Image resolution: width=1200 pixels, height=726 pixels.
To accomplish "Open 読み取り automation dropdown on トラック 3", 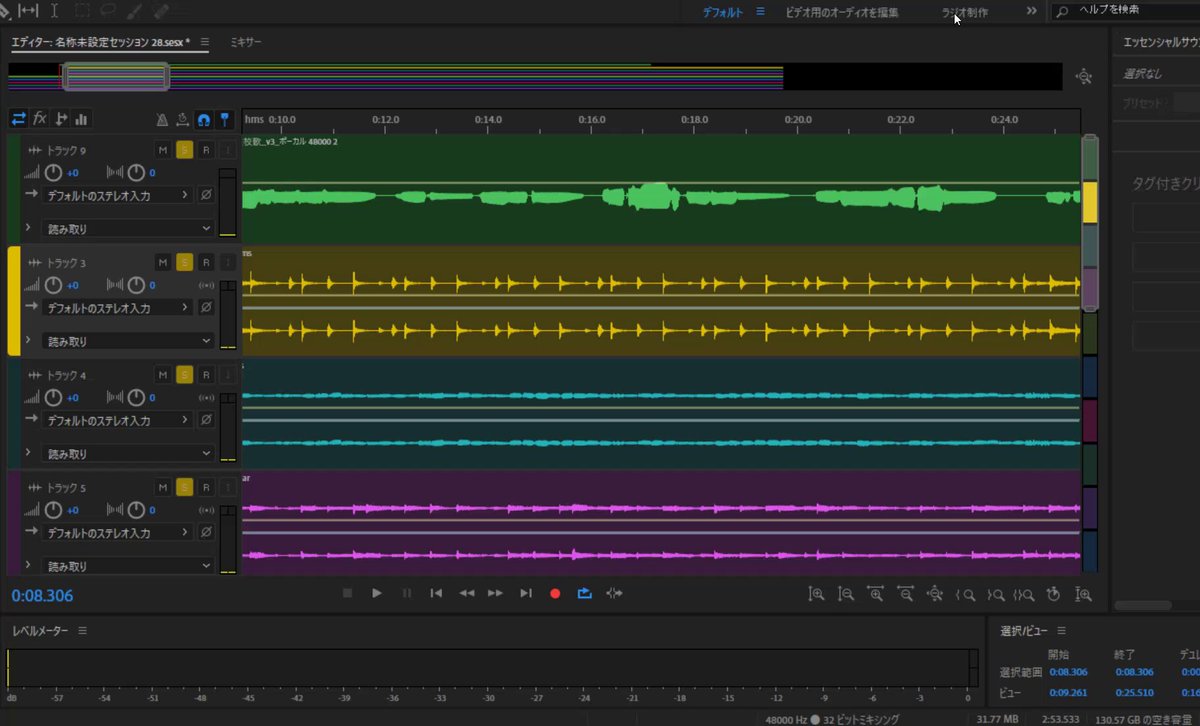I will [x=128, y=341].
